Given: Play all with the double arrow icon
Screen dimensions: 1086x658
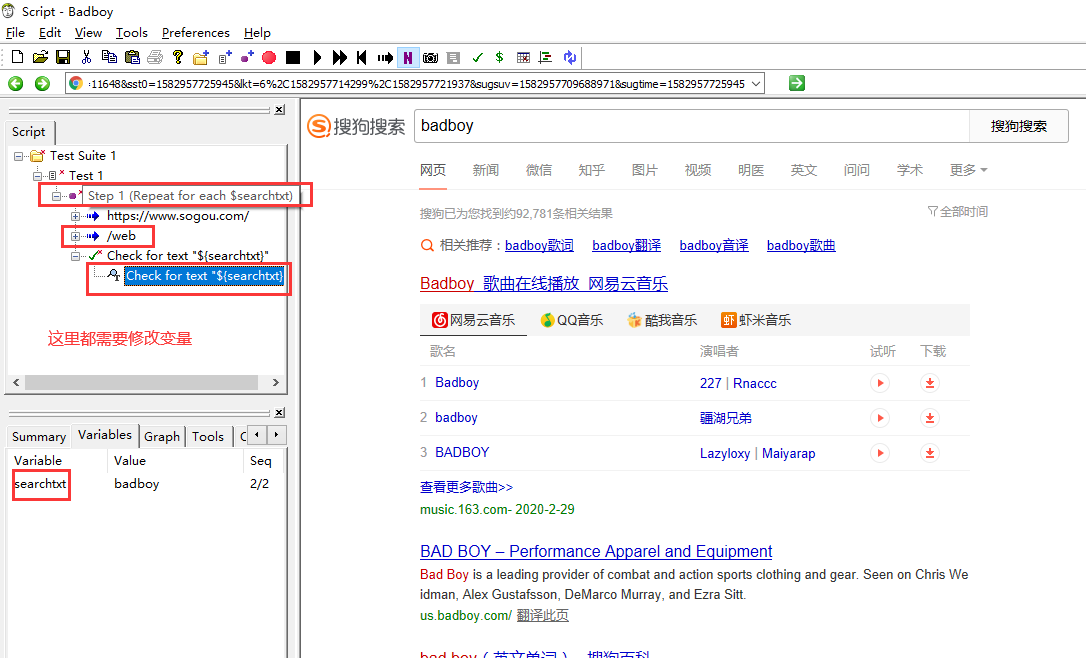Looking at the screenshot, I should click(339, 57).
